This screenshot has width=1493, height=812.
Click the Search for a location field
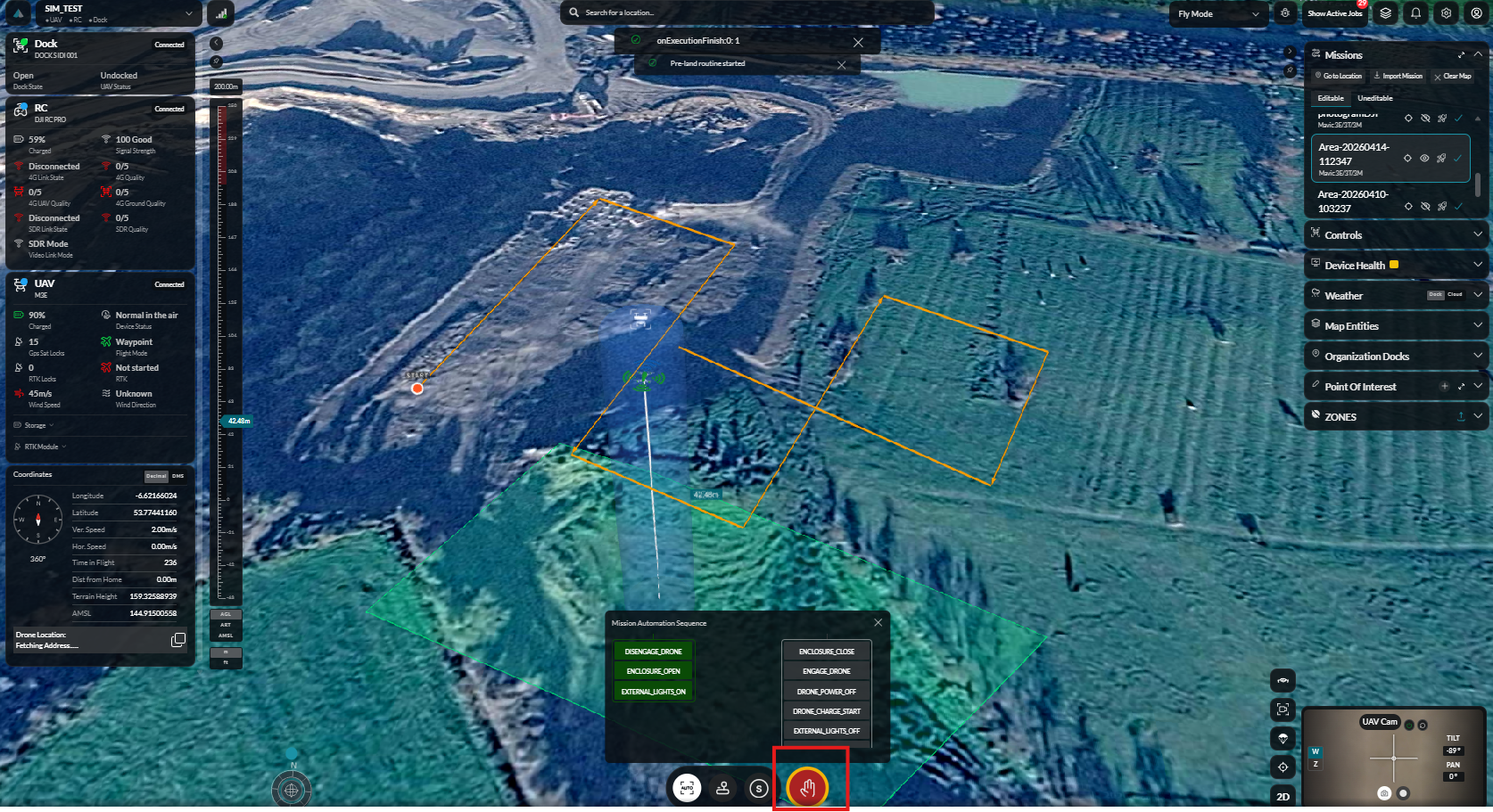tap(749, 12)
